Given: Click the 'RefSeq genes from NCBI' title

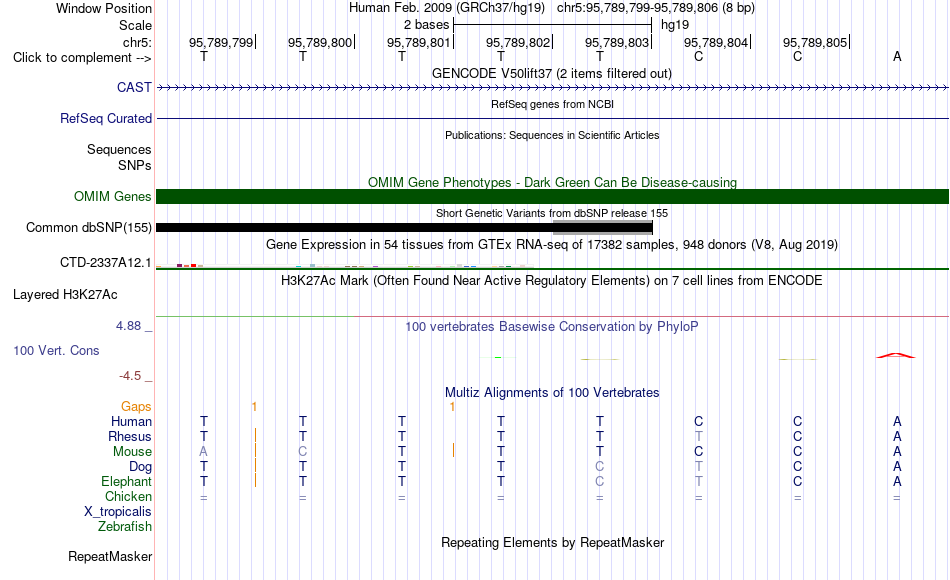Looking at the screenshot, I should (553, 104).
